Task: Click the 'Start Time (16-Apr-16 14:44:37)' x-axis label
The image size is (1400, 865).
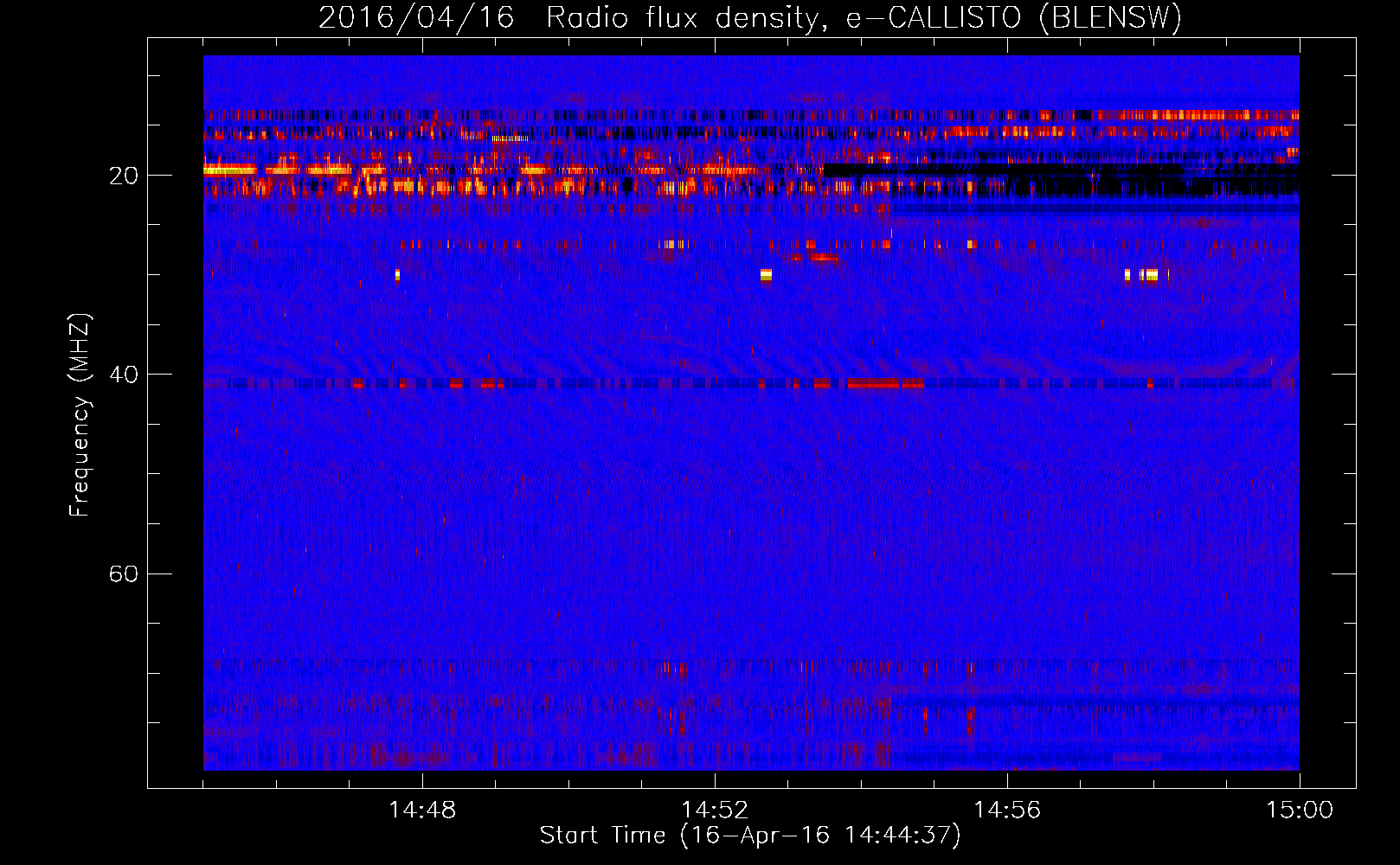Action: tap(750, 836)
